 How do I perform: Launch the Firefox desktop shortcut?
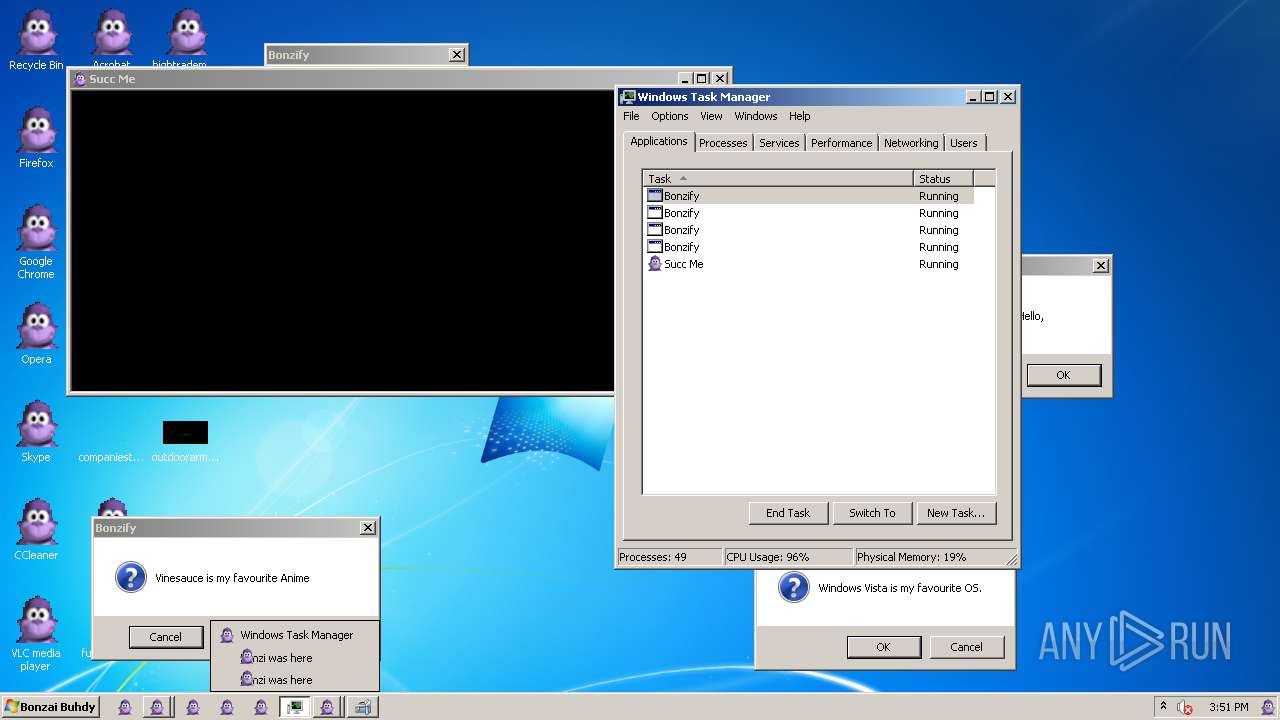pyautogui.click(x=36, y=139)
